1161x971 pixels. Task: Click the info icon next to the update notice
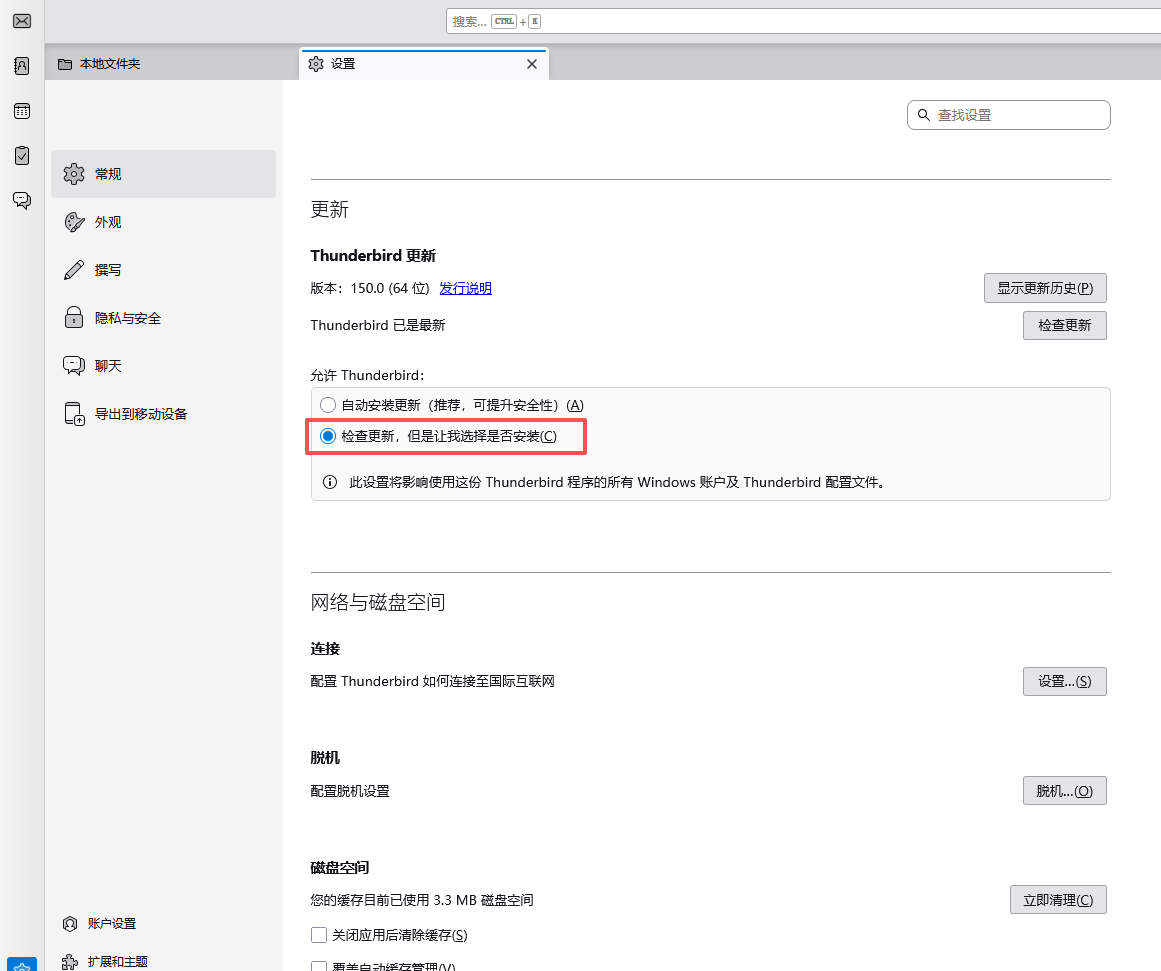point(330,482)
